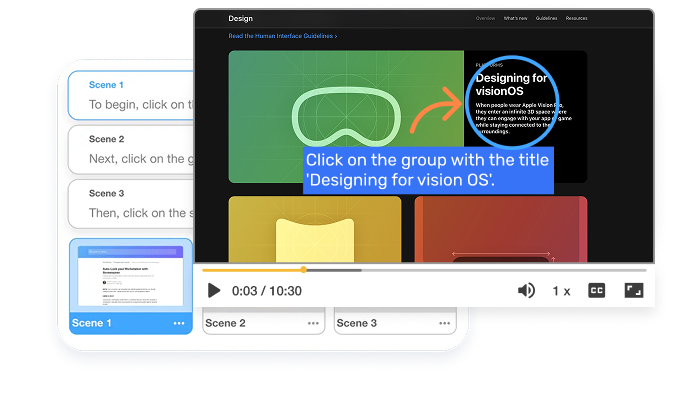The image size is (679, 398).
Task: Open the Guidelines nav item
Action: (546, 18)
